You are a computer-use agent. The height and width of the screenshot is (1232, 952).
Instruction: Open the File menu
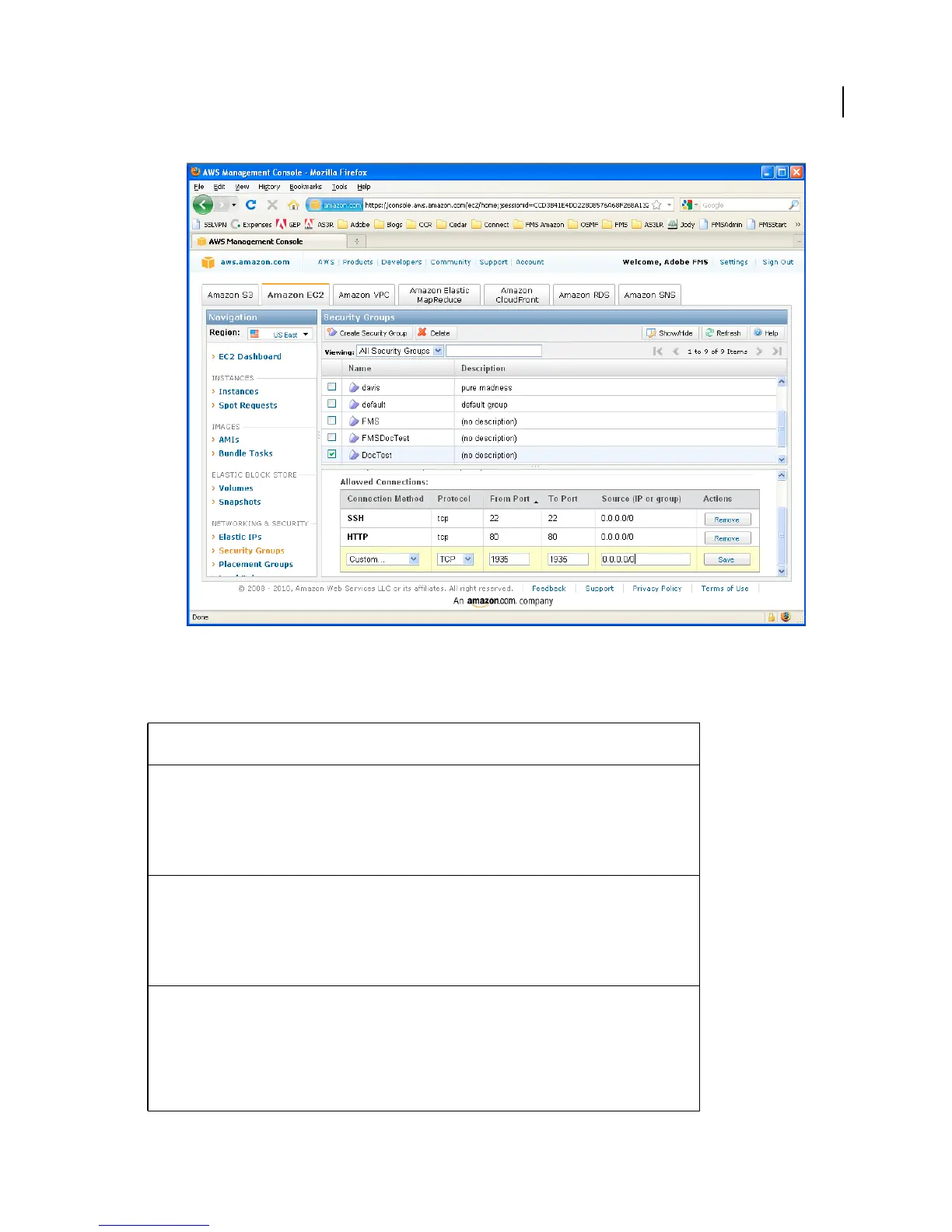coord(198,187)
